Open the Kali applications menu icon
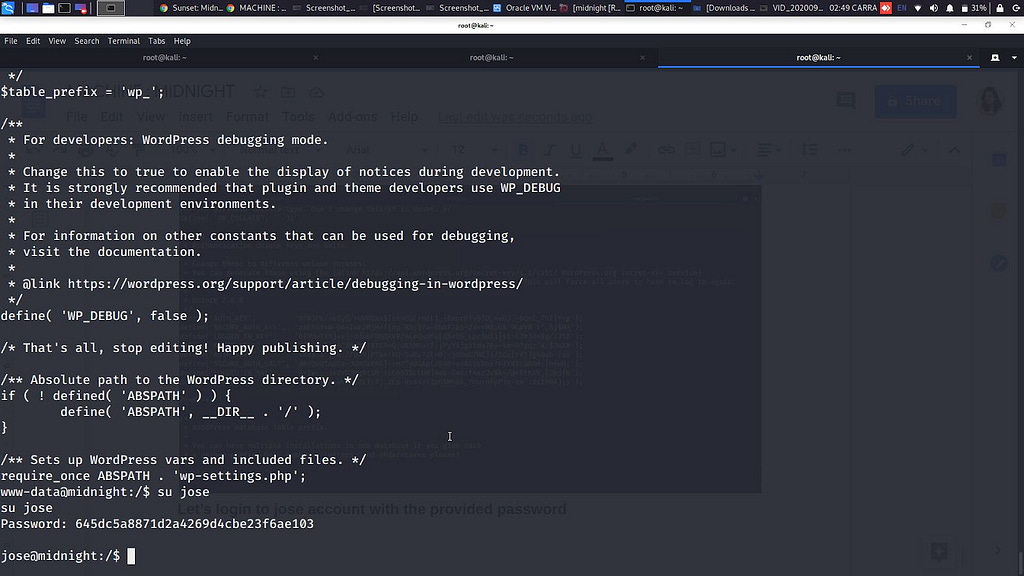 pos(8,8)
